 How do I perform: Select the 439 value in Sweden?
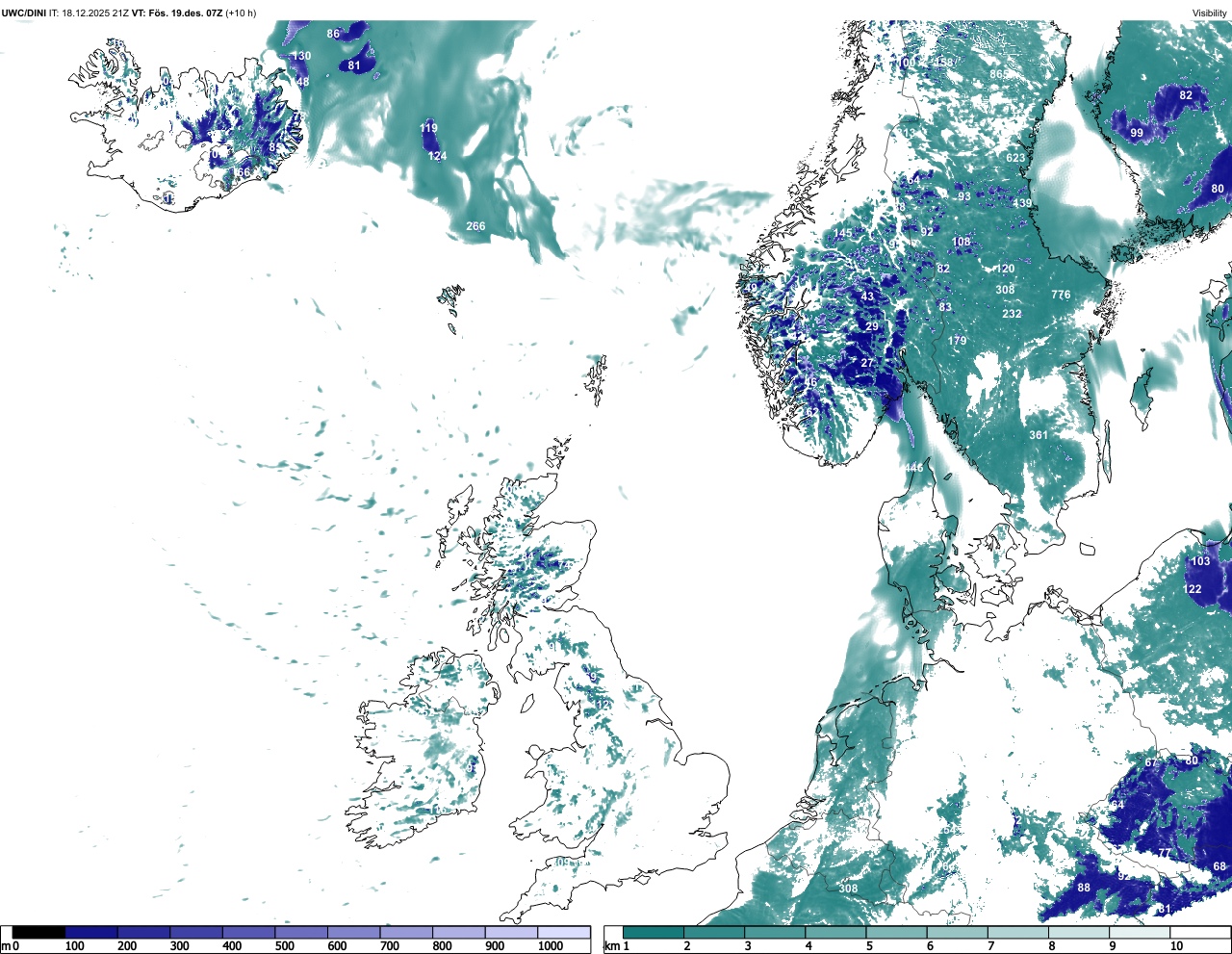pyautogui.click(x=1022, y=203)
